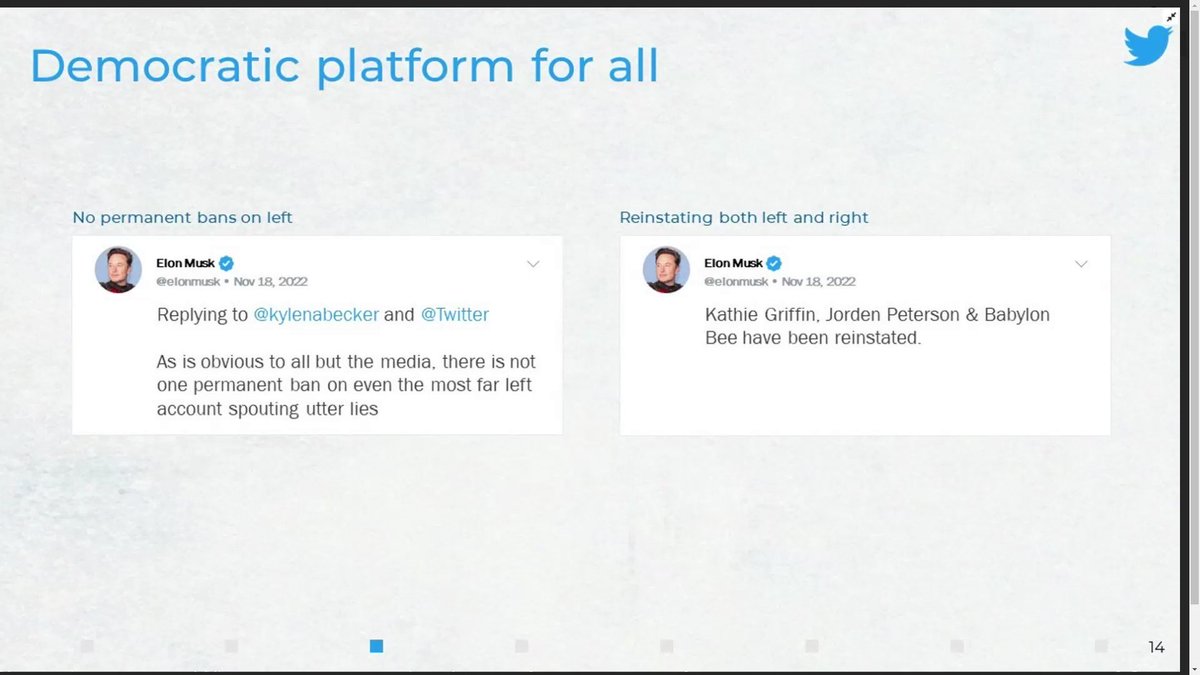
Task: Click the slide title Democratic platform for all
Action: pos(344,65)
